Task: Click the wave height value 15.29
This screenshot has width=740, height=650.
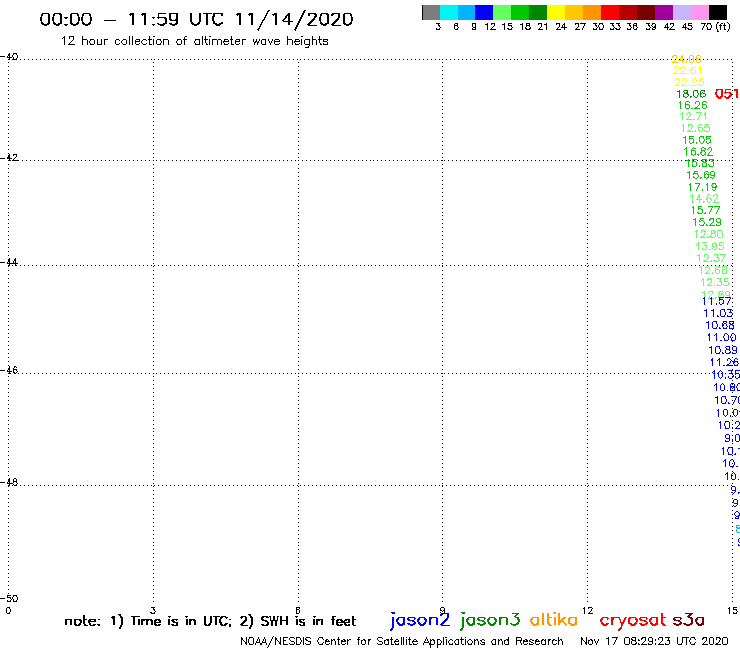Action: (706, 222)
